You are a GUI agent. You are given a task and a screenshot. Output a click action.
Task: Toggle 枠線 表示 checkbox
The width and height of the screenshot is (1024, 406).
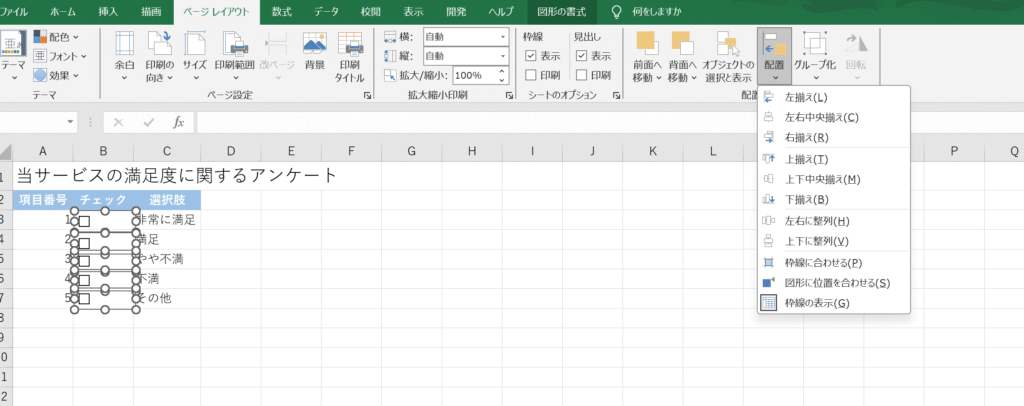pyautogui.click(x=531, y=56)
